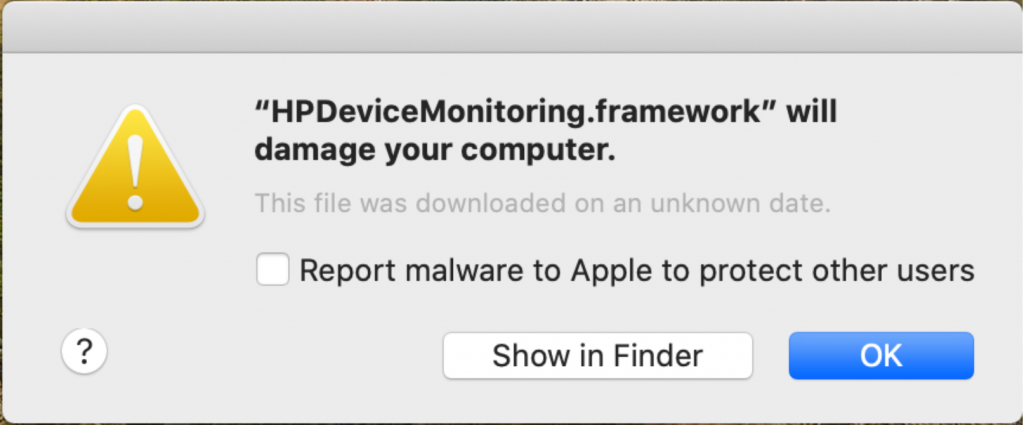Click the word "Finder" on the white button
The width and height of the screenshot is (1024, 425).
pyautogui.click(x=658, y=356)
